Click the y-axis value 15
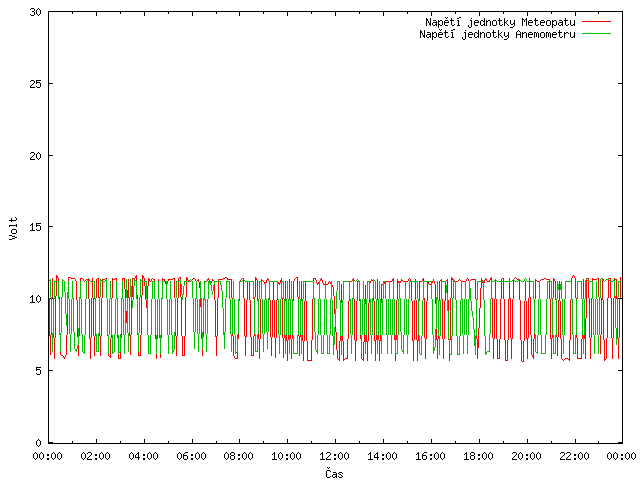The image size is (640, 480). coord(36,227)
